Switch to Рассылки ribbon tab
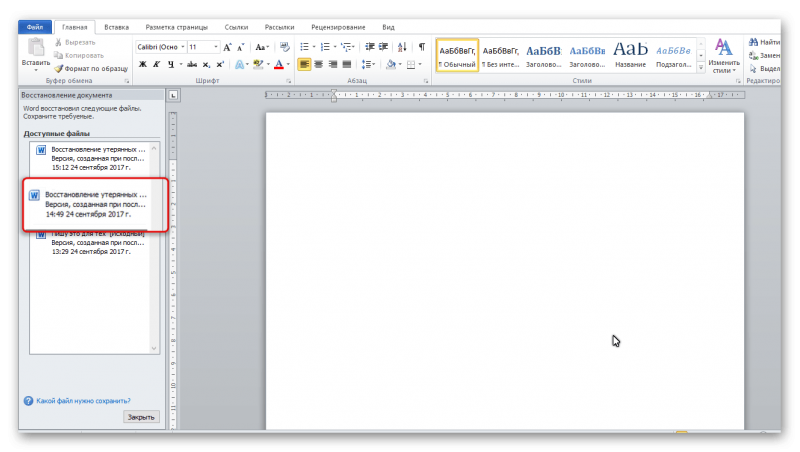This screenshot has height=452, width=800. (x=279, y=27)
